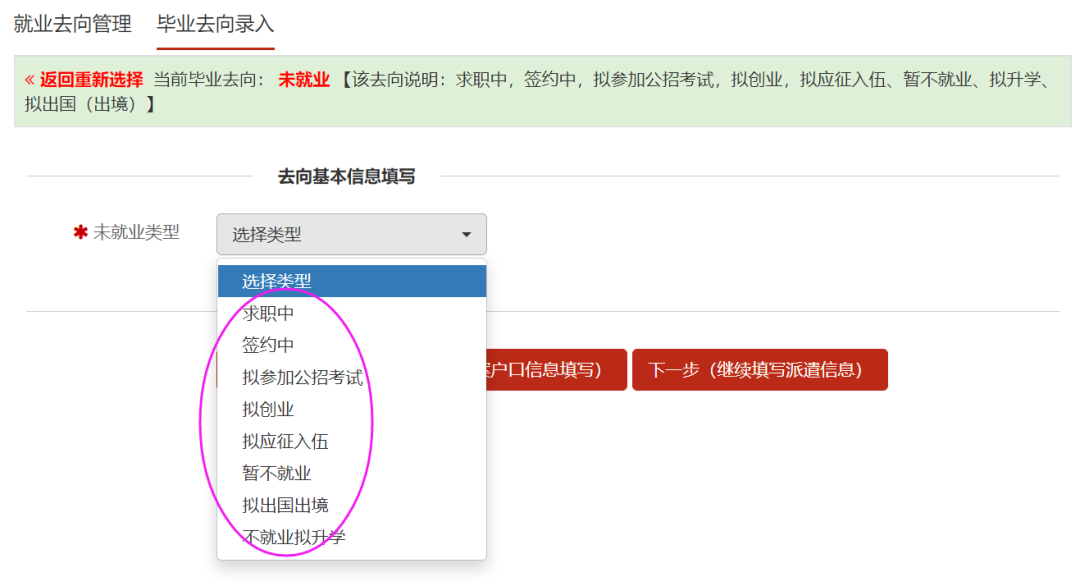
Task: Click the 未就业类型 field label
Action: (136, 233)
